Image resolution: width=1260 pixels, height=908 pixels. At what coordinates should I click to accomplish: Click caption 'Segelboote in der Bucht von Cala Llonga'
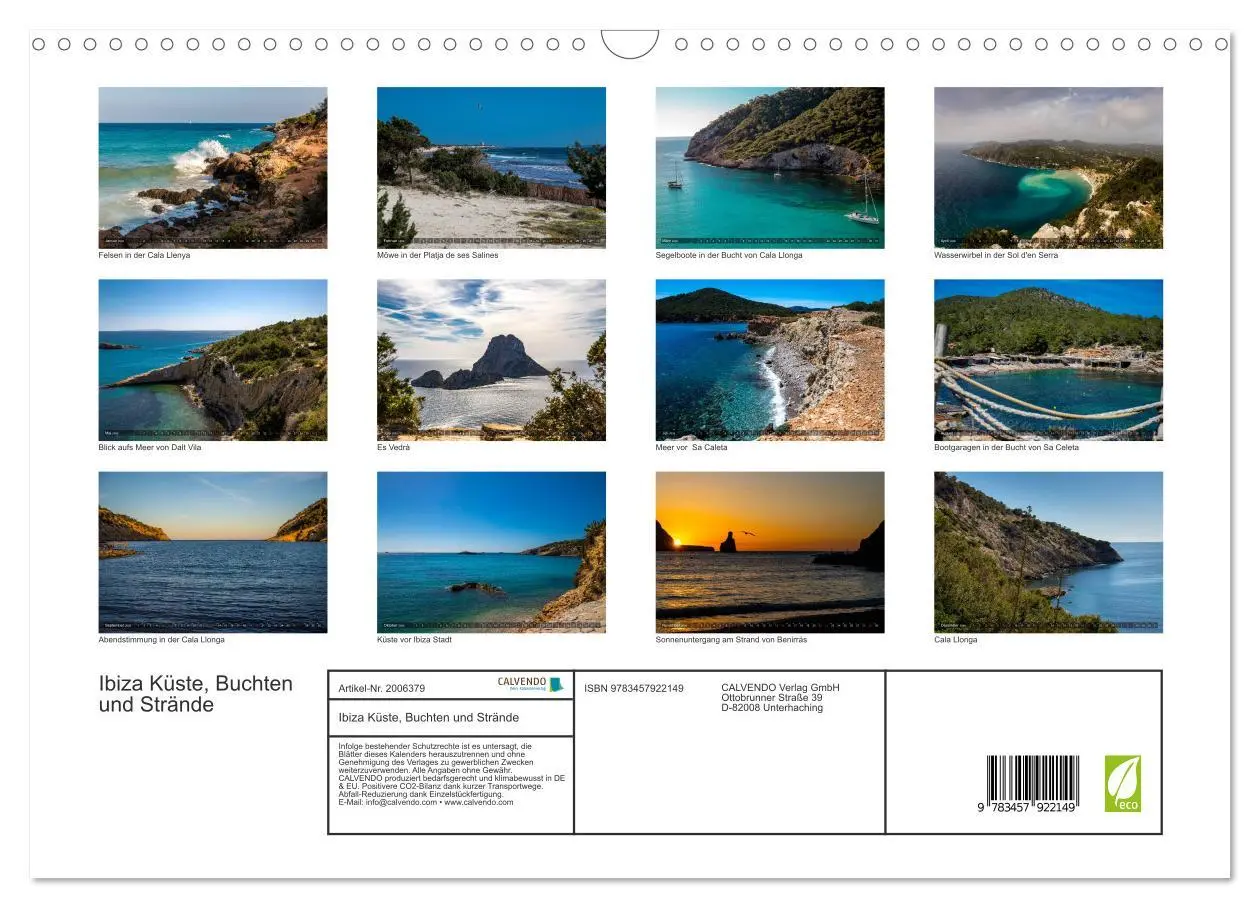729,255
